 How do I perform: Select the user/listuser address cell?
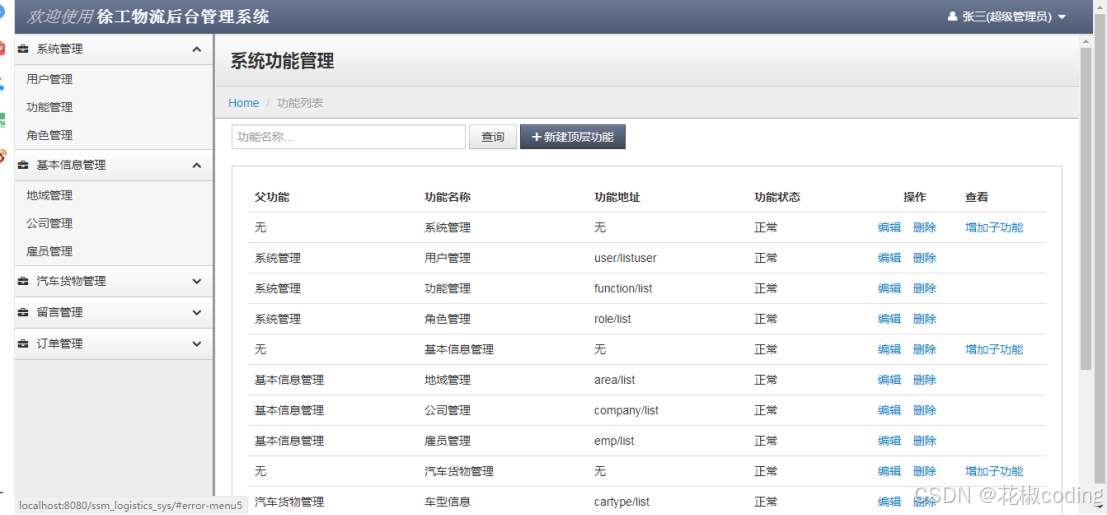pos(626,258)
